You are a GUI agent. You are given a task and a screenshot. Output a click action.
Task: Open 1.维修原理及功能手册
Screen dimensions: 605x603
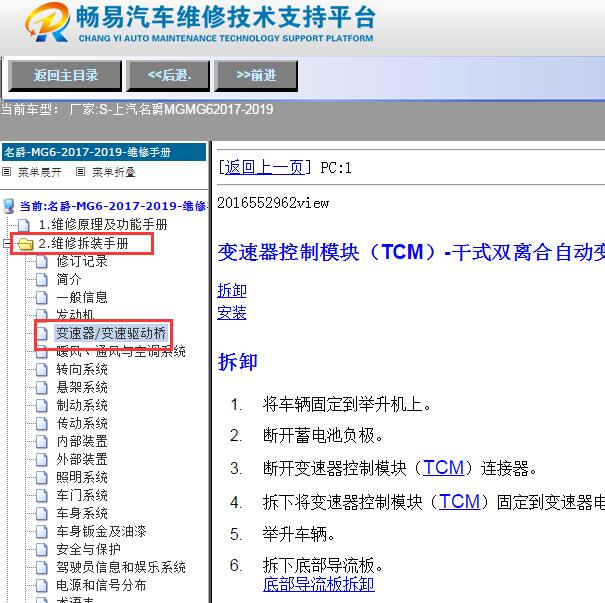103,224
